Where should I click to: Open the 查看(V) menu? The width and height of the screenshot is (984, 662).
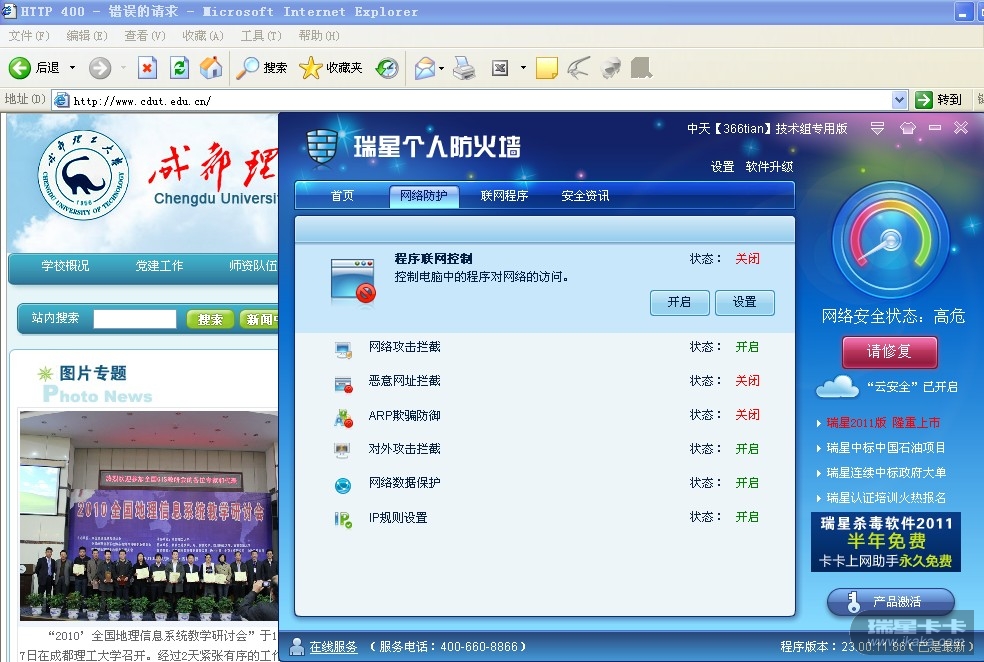(x=145, y=36)
